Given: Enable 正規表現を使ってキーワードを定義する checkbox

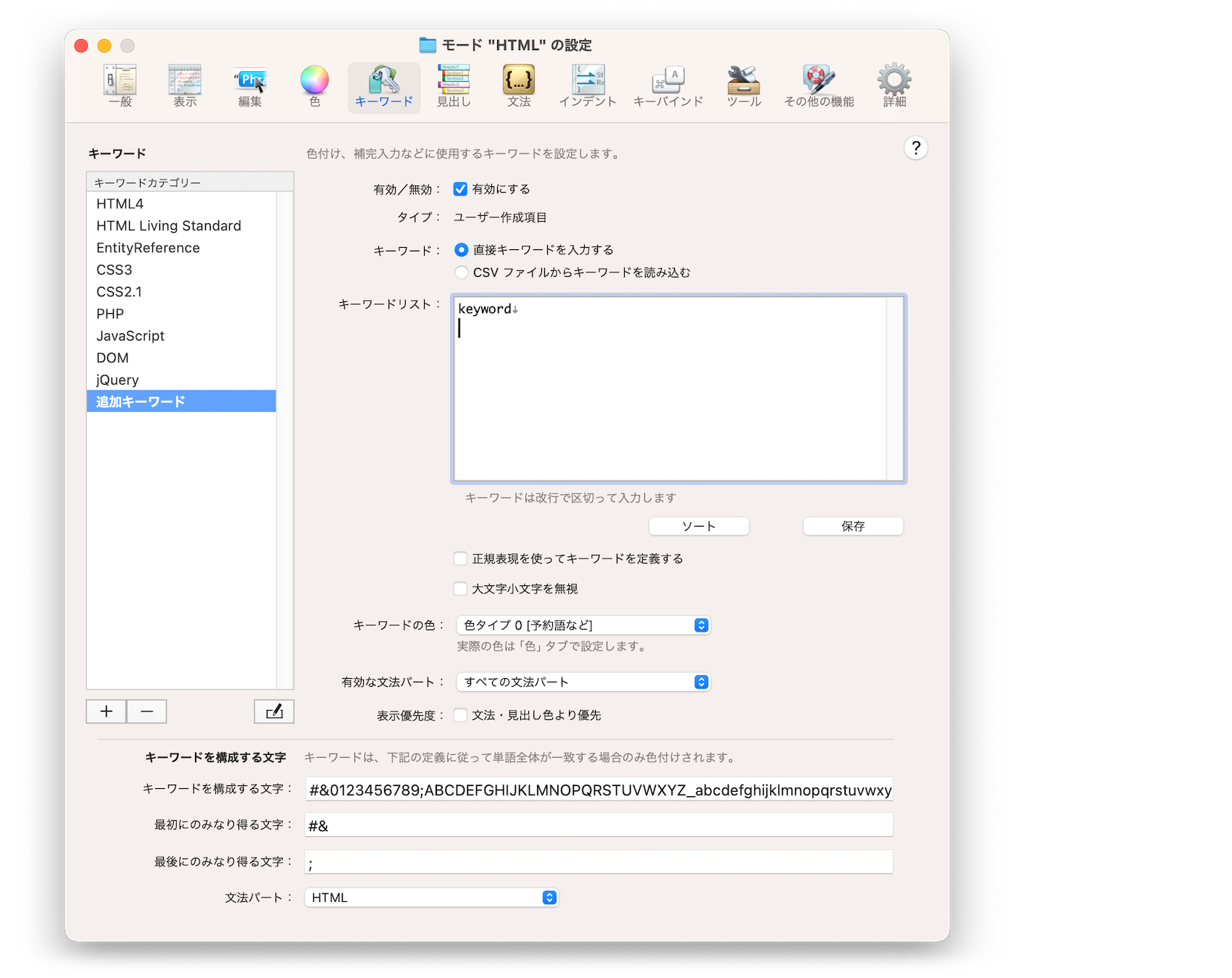Looking at the screenshot, I should pyautogui.click(x=460, y=559).
